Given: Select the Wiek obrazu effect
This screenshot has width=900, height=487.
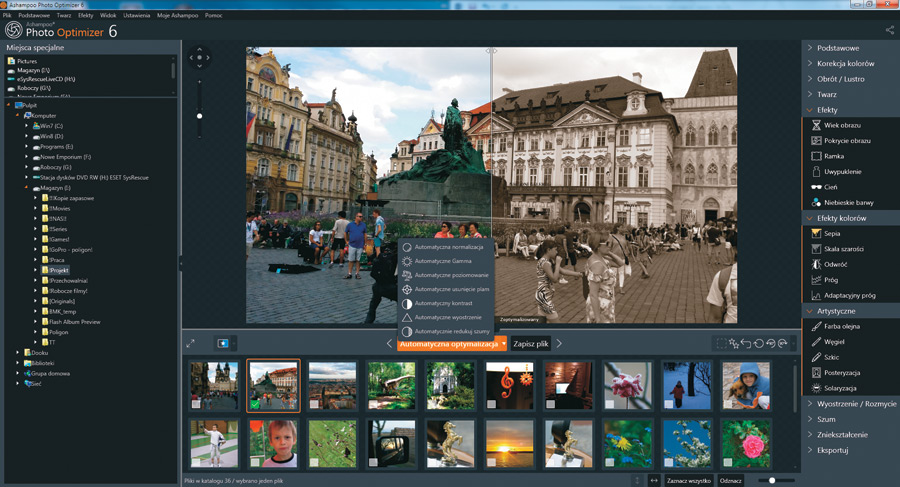Looking at the screenshot, I should click(x=842, y=125).
